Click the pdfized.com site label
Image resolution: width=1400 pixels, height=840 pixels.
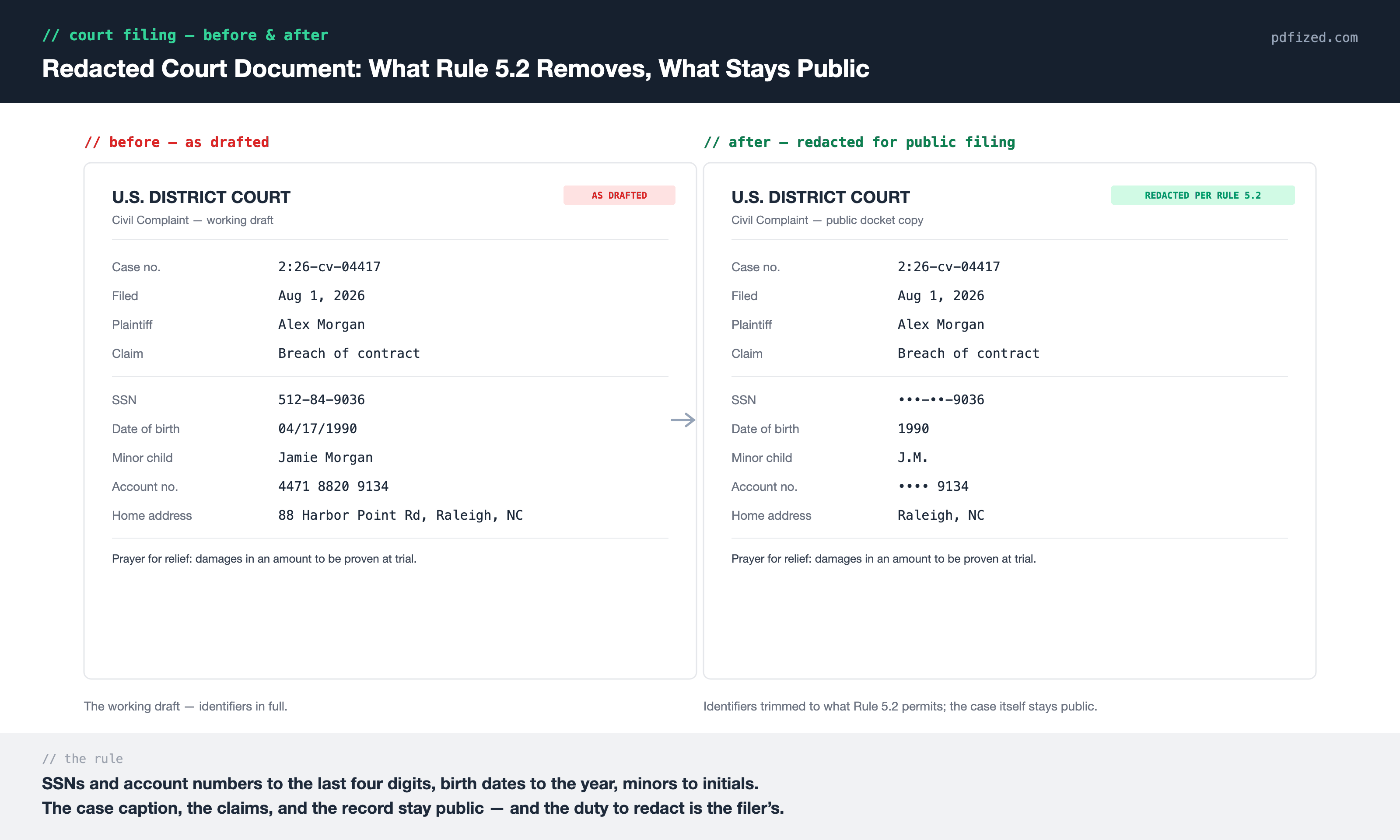[1314, 37]
